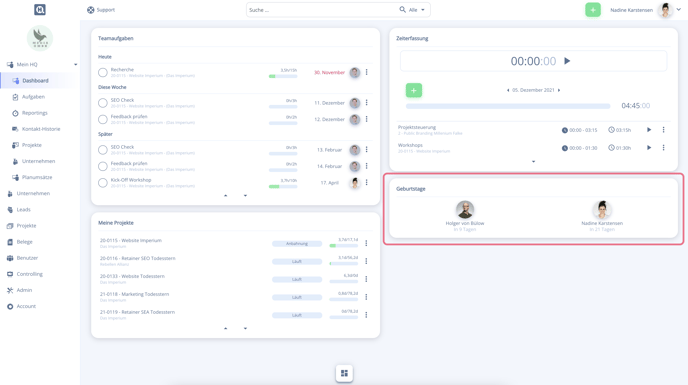The height and width of the screenshot is (385, 688).
Task: Click into the Suche search field
Action: coord(322,10)
